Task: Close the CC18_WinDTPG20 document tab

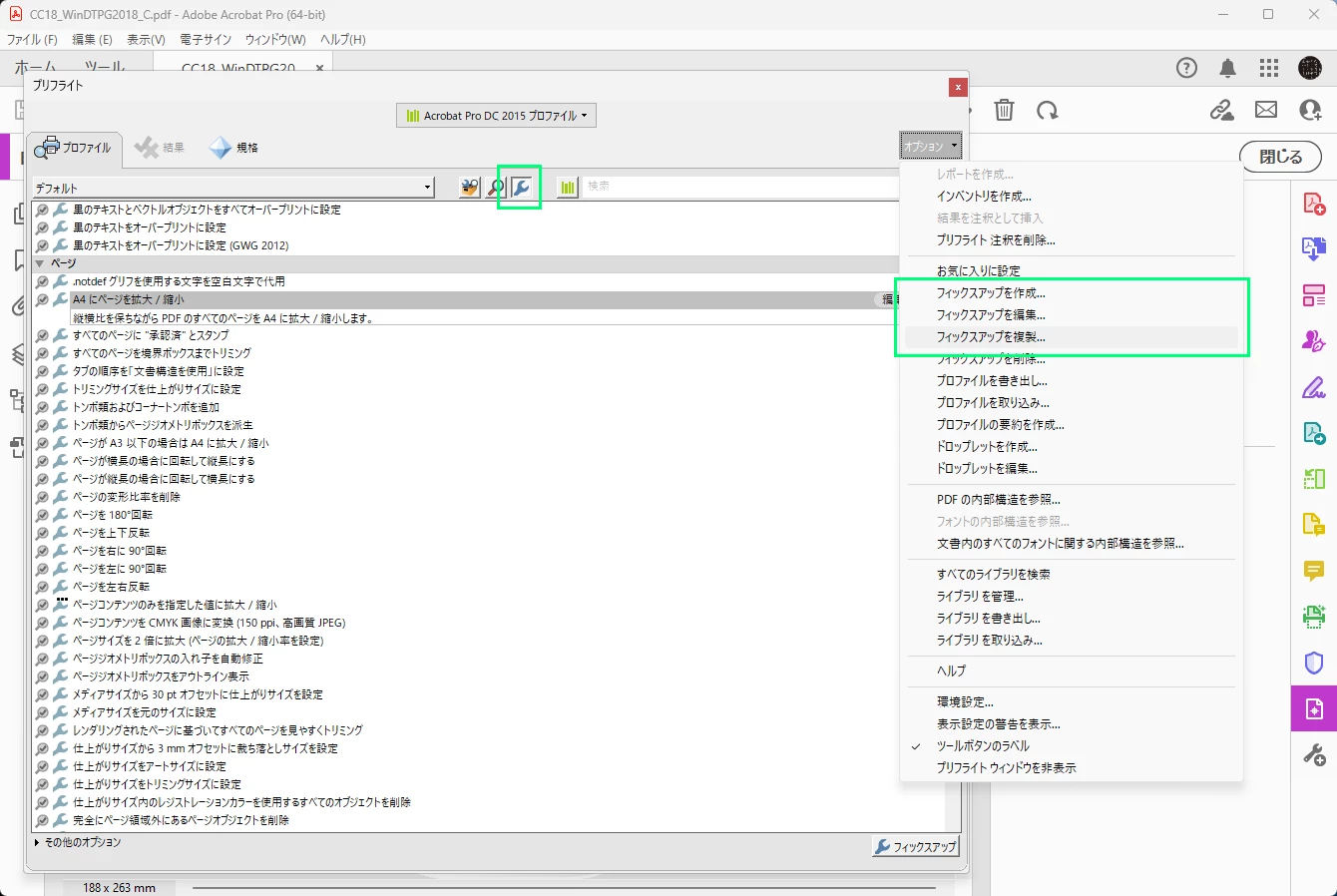Action: (319, 68)
